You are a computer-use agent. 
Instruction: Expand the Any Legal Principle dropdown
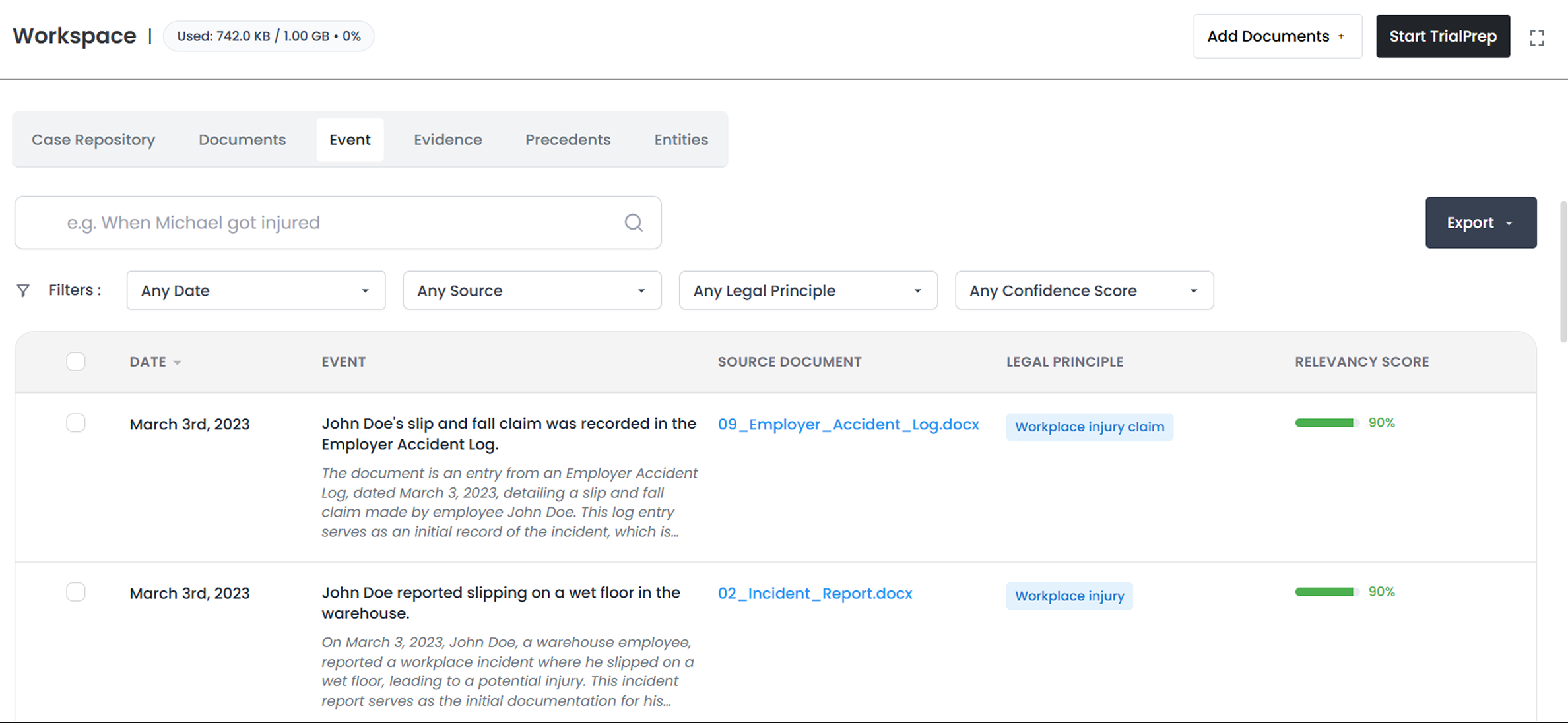tap(808, 290)
